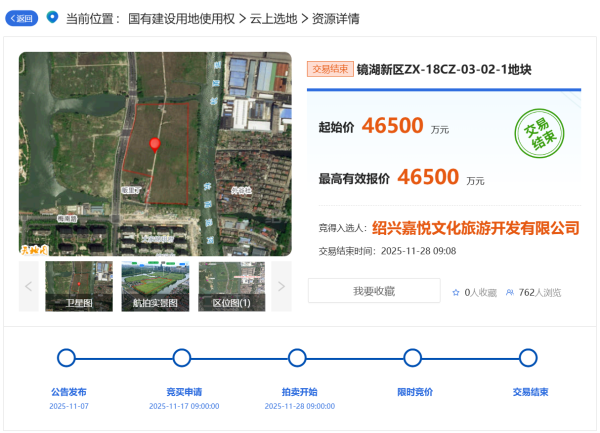Click the viewers count people icon

(510, 292)
